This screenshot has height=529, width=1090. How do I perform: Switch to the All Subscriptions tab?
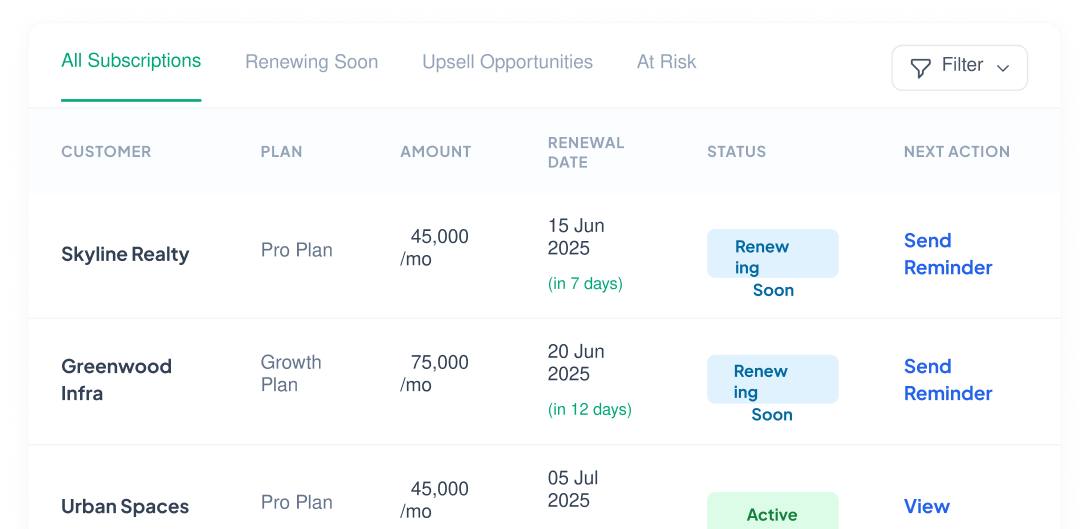(x=131, y=61)
